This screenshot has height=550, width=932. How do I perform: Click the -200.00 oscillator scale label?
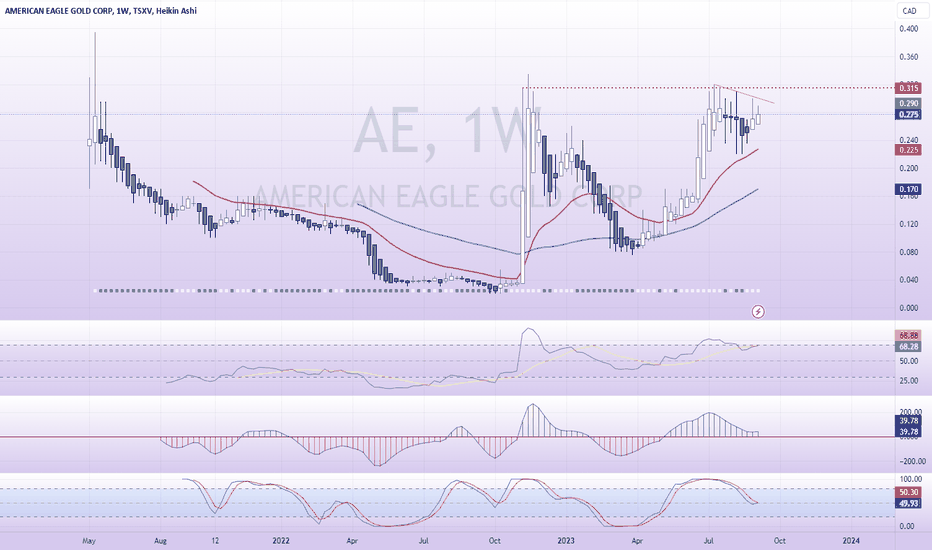911,461
